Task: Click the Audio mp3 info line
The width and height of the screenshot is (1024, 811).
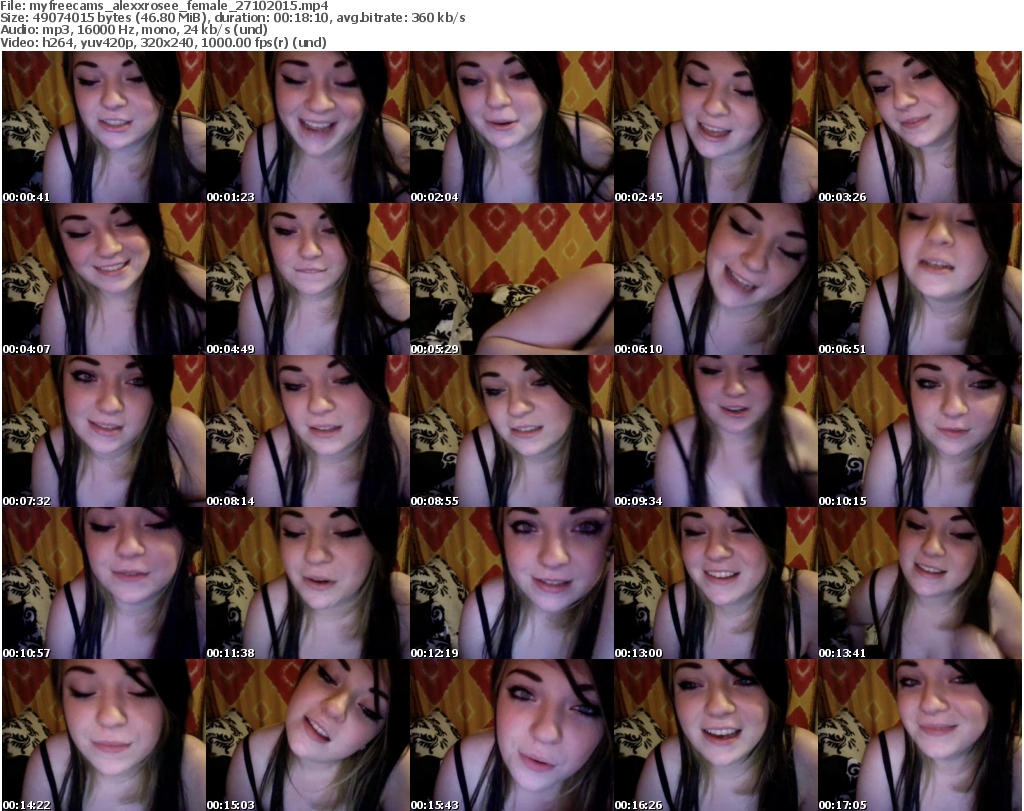Action: point(134,30)
